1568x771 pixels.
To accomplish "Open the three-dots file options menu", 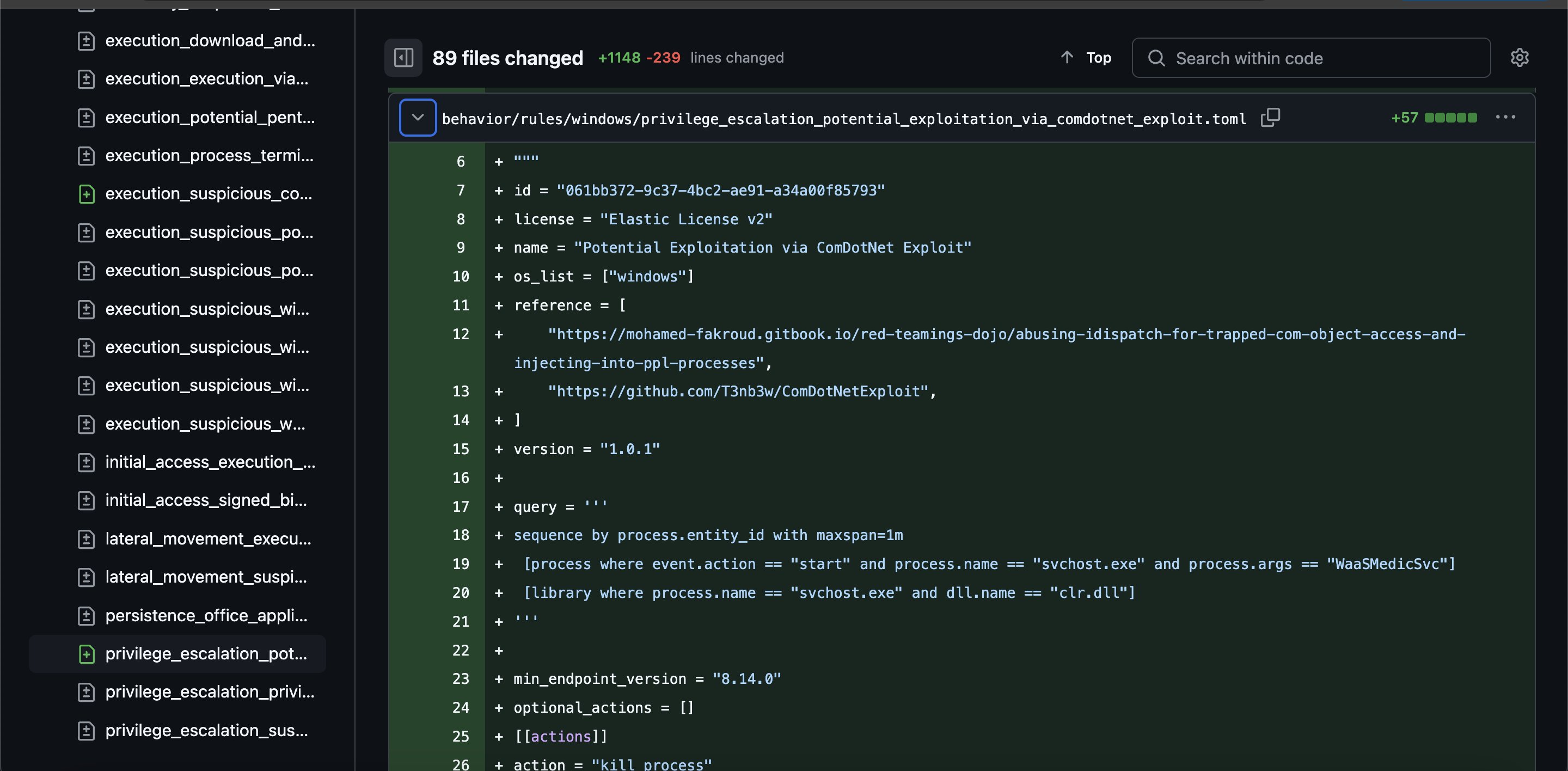I will pyautogui.click(x=1505, y=118).
